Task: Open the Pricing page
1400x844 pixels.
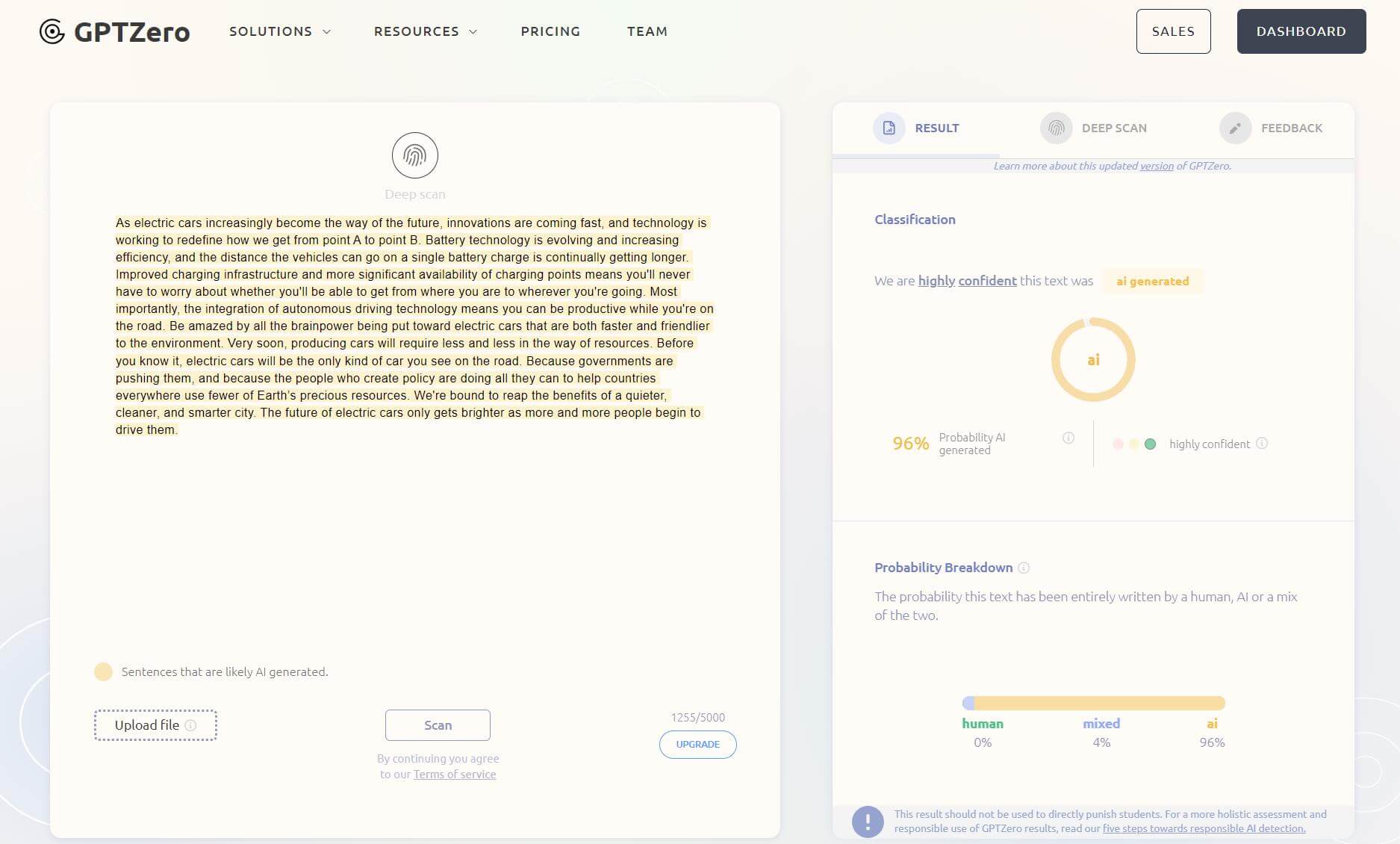Action: click(x=550, y=31)
